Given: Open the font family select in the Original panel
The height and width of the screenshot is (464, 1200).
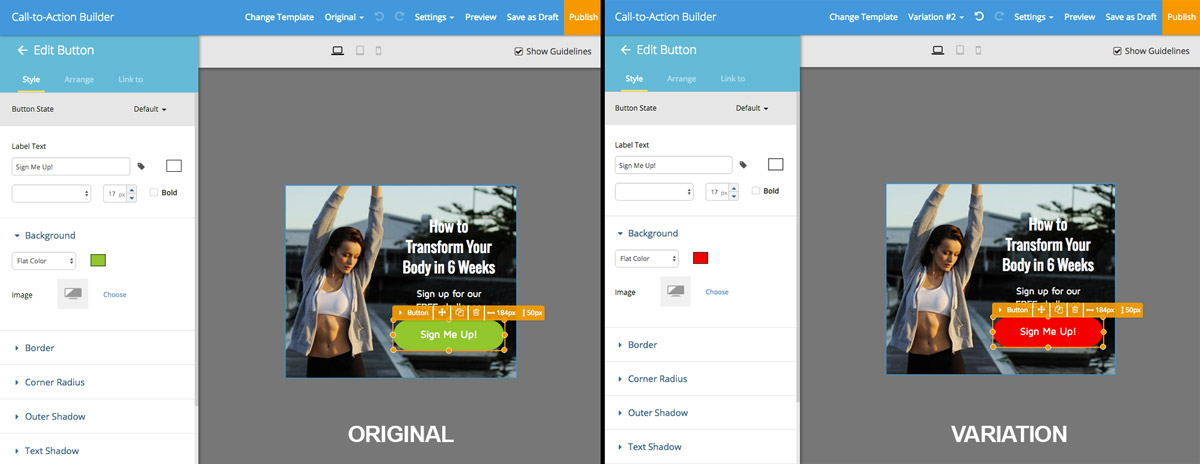Looking at the screenshot, I should point(52,193).
